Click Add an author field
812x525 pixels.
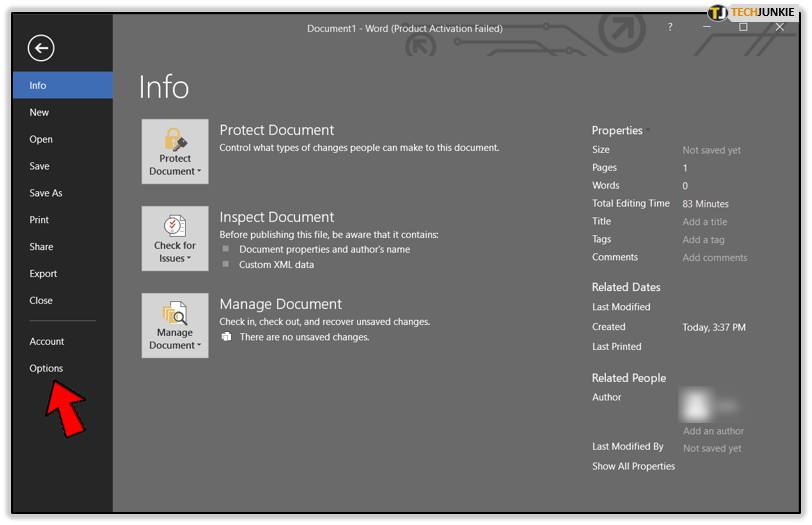[713, 431]
